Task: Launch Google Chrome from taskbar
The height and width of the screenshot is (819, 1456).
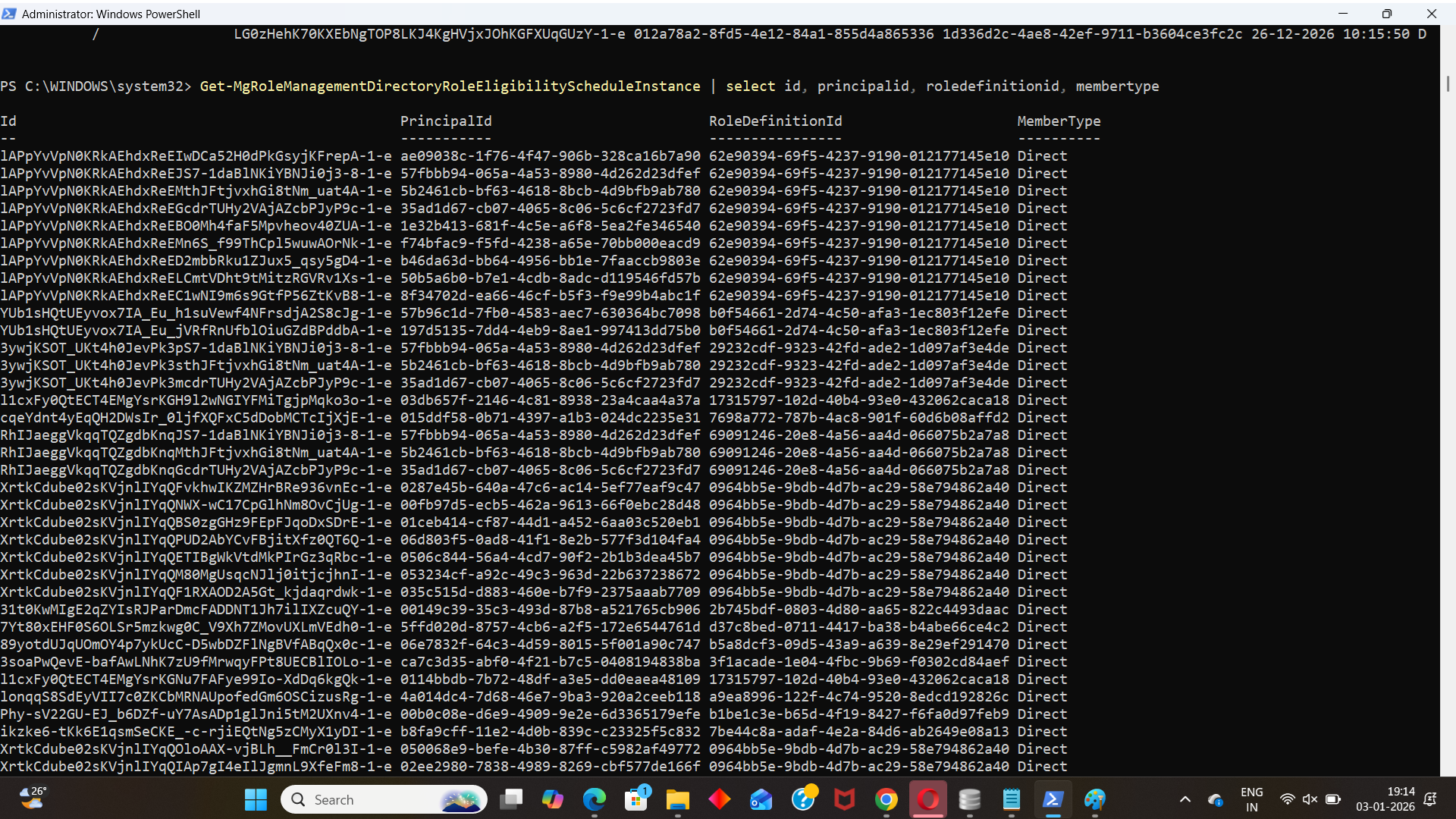Action: tap(886, 799)
